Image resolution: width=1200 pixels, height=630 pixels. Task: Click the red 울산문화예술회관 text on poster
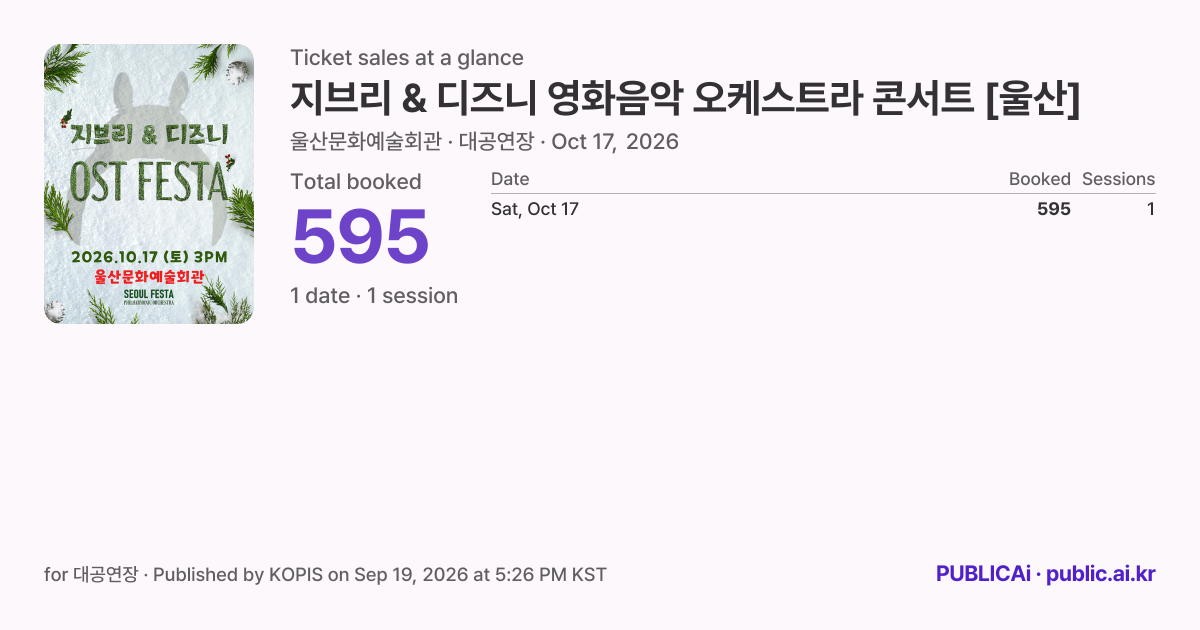tap(149, 277)
